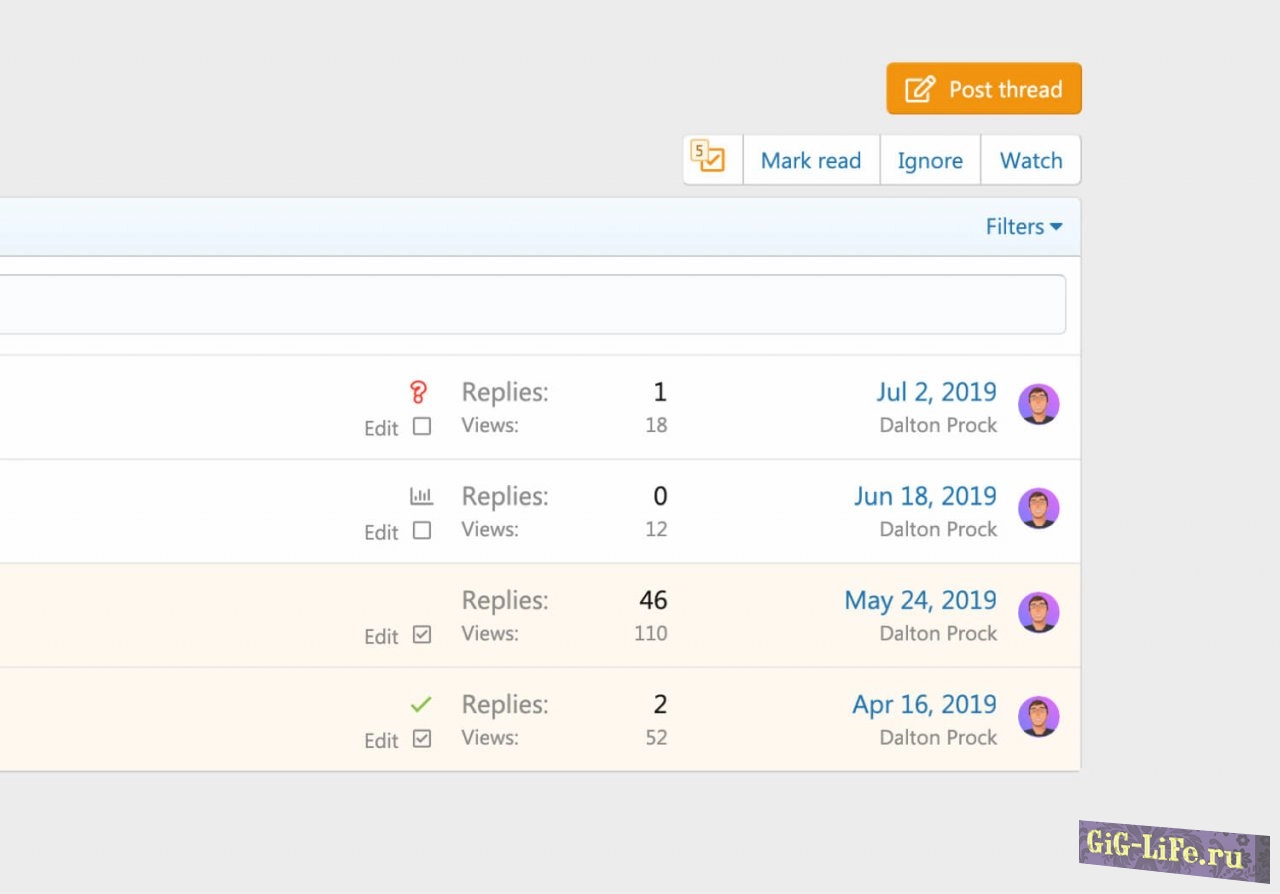
Task: Click the select-all threads checkbox icon
Action: pos(711,160)
